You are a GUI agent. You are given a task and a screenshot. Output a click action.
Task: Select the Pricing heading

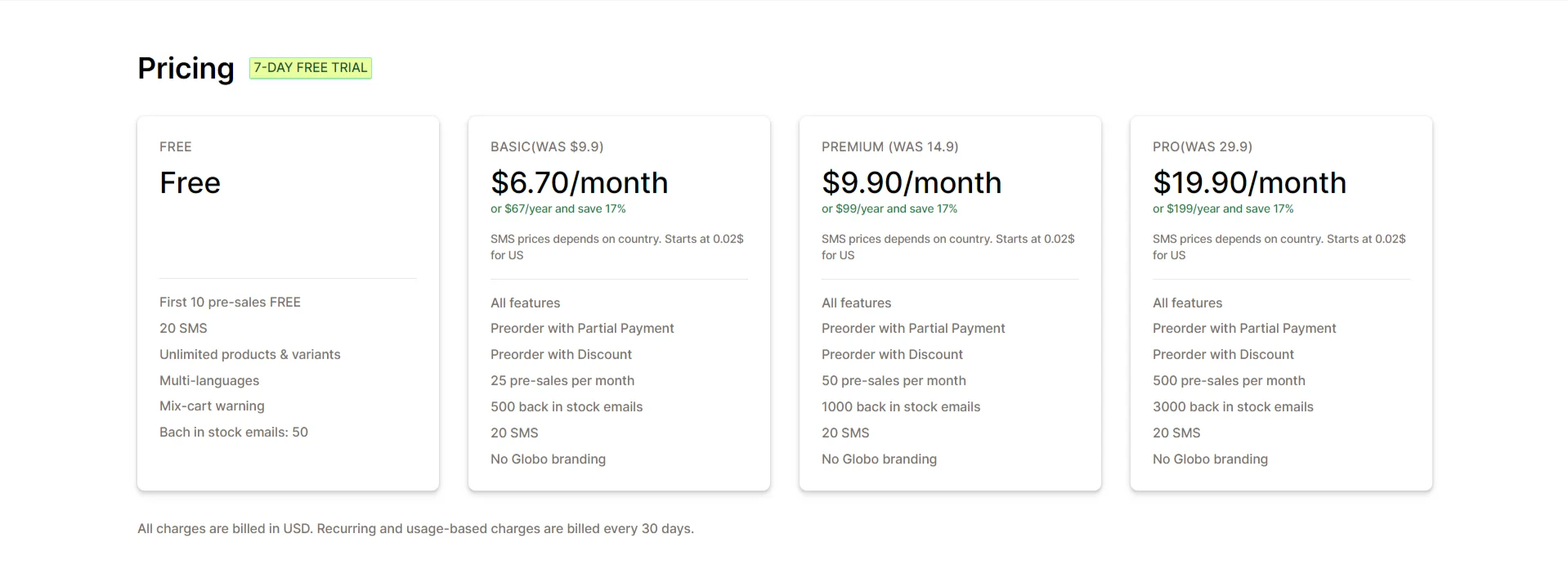(x=186, y=69)
